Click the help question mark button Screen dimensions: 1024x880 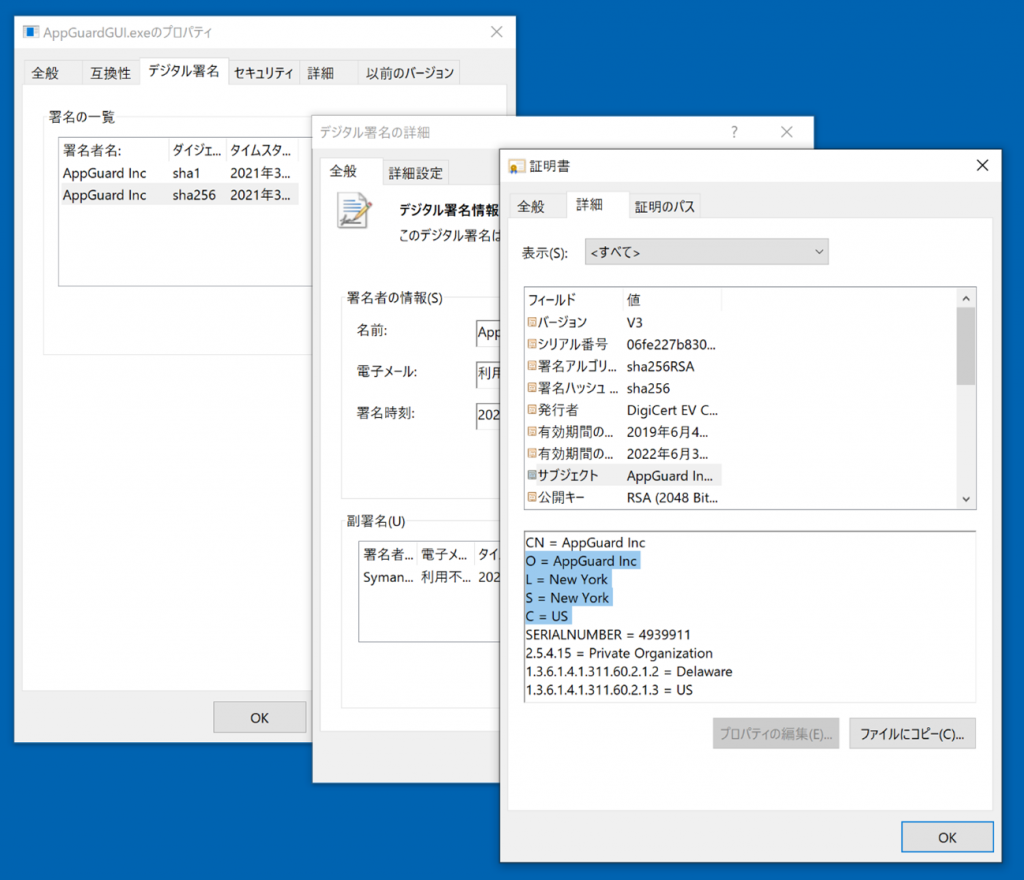coord(734,132)
